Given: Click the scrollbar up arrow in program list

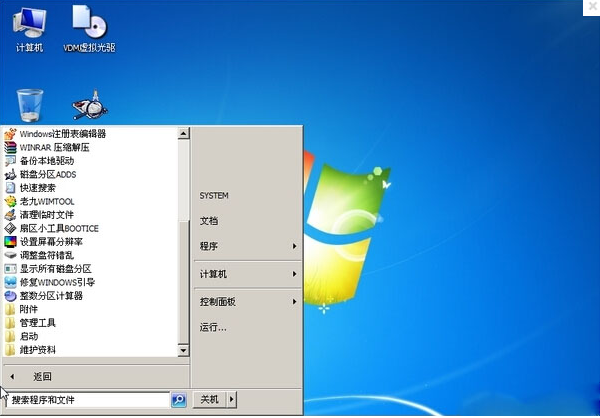Looking at the screenshot, I should click(x=184, y=134).
